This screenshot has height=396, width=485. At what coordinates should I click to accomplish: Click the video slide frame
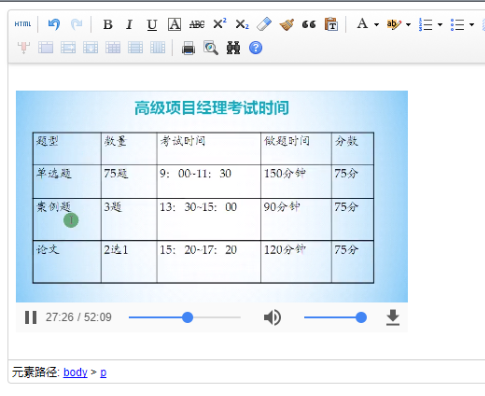[212, 196]
